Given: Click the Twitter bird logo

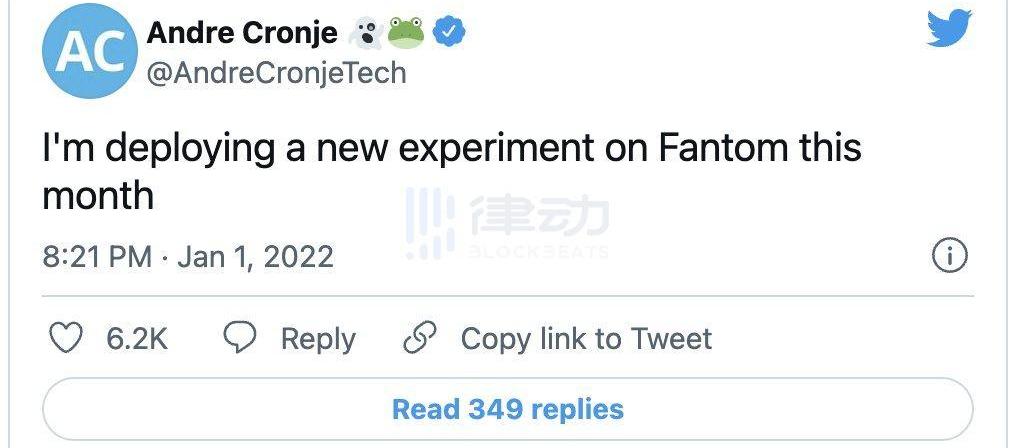Looking at the screenshot, I should pyautogui.click(x=948, y=29).
